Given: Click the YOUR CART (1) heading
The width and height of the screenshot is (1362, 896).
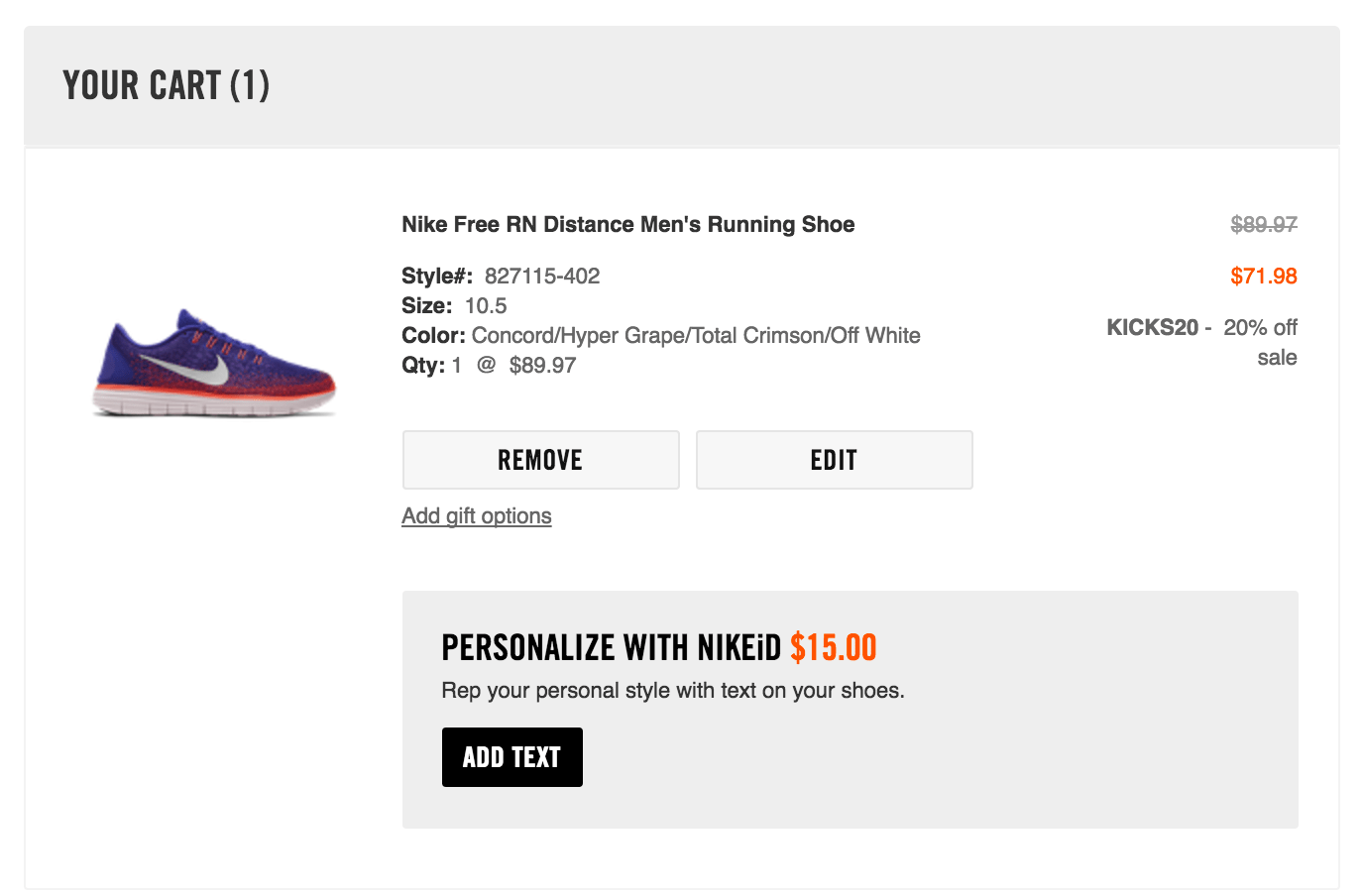Looking at the screenshot, I should (x=166, y=86).
